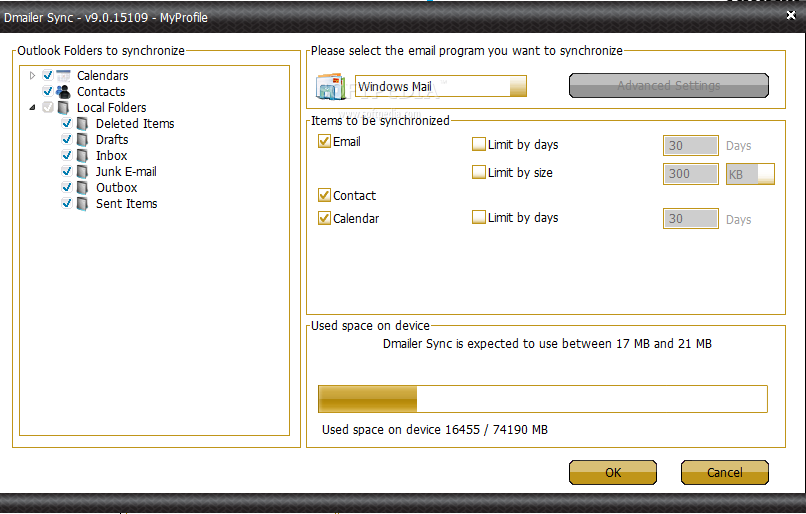This screenshot has width=806, height=514.
Task: Select the Contacts tree item label
Action: [101, 91]
